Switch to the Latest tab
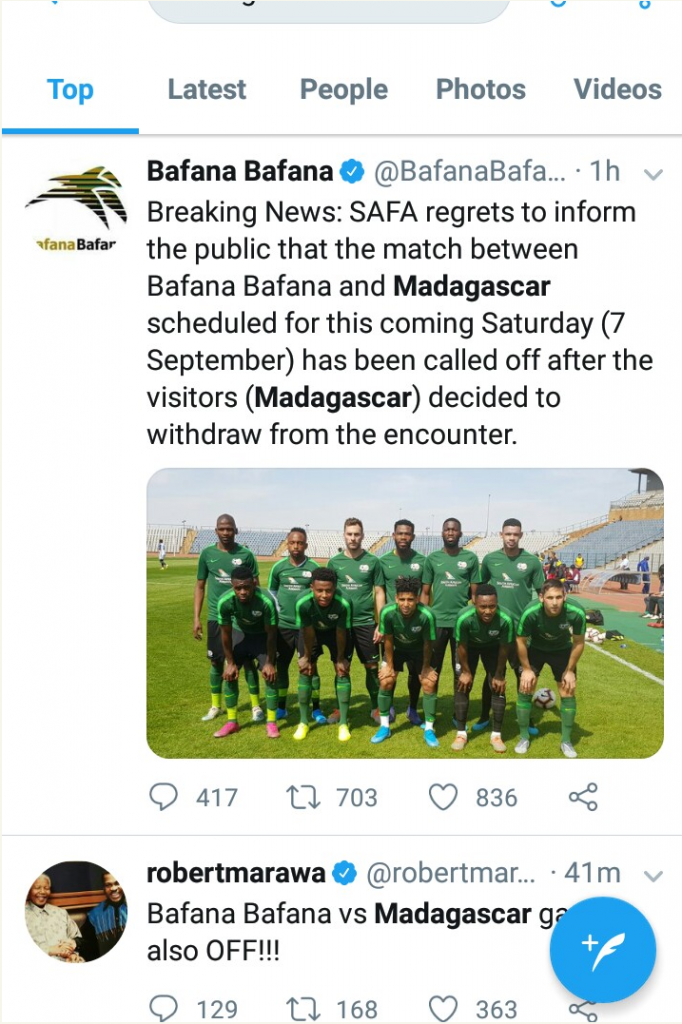 click(206, 90)
